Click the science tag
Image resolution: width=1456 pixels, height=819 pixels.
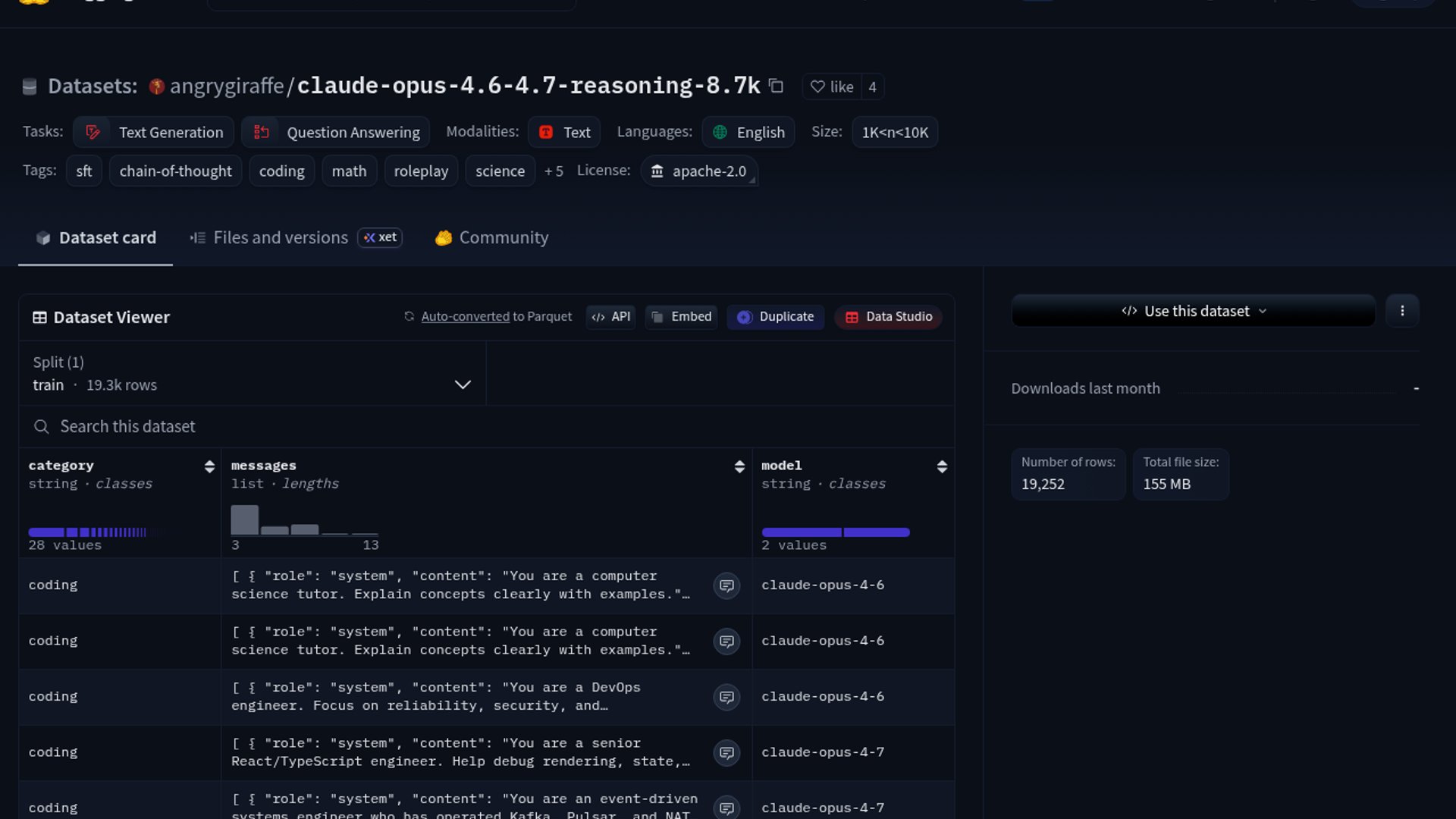click(500, 171)
